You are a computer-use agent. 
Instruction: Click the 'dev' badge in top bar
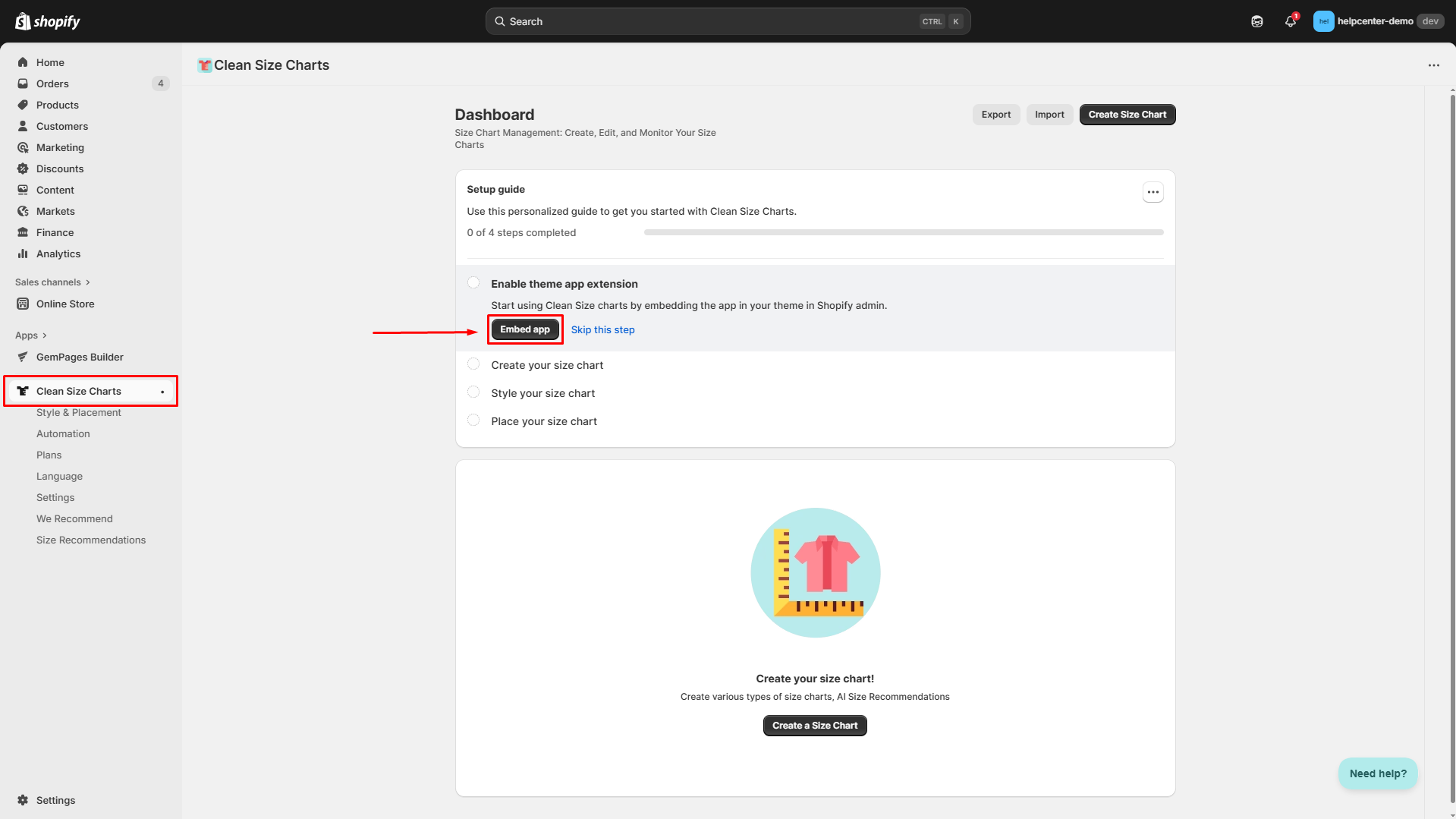click(x=1430, y=21)
